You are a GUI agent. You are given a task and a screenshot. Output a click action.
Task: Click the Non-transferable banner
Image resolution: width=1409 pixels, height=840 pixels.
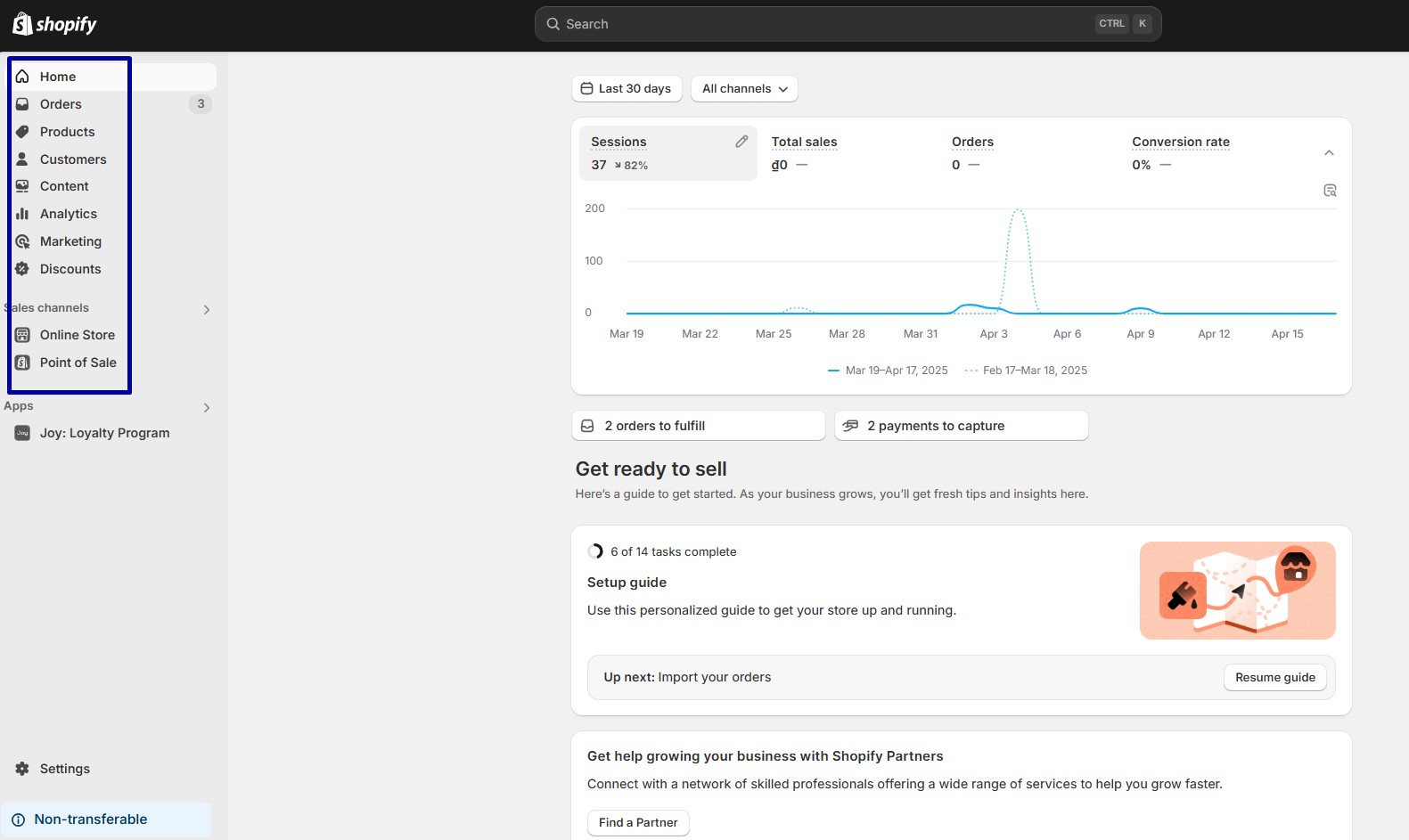106,820
